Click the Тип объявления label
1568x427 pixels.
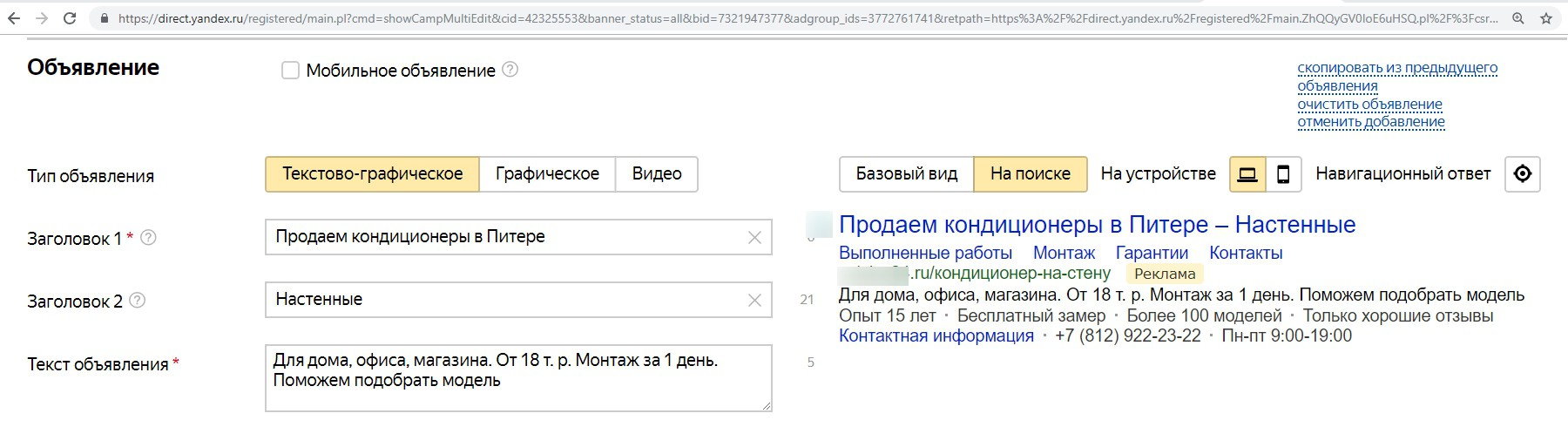pyautogui.click(x=91, y=176)
